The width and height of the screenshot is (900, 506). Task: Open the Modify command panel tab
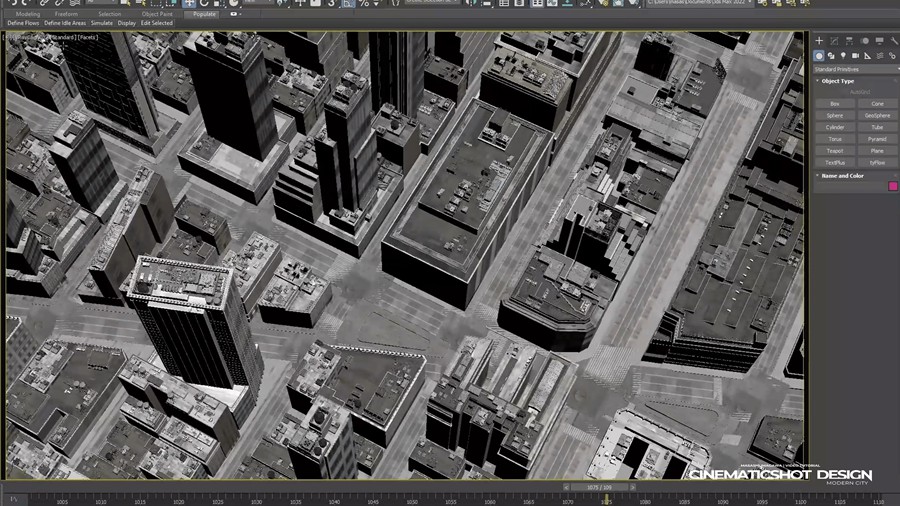[x=834, y=41]
